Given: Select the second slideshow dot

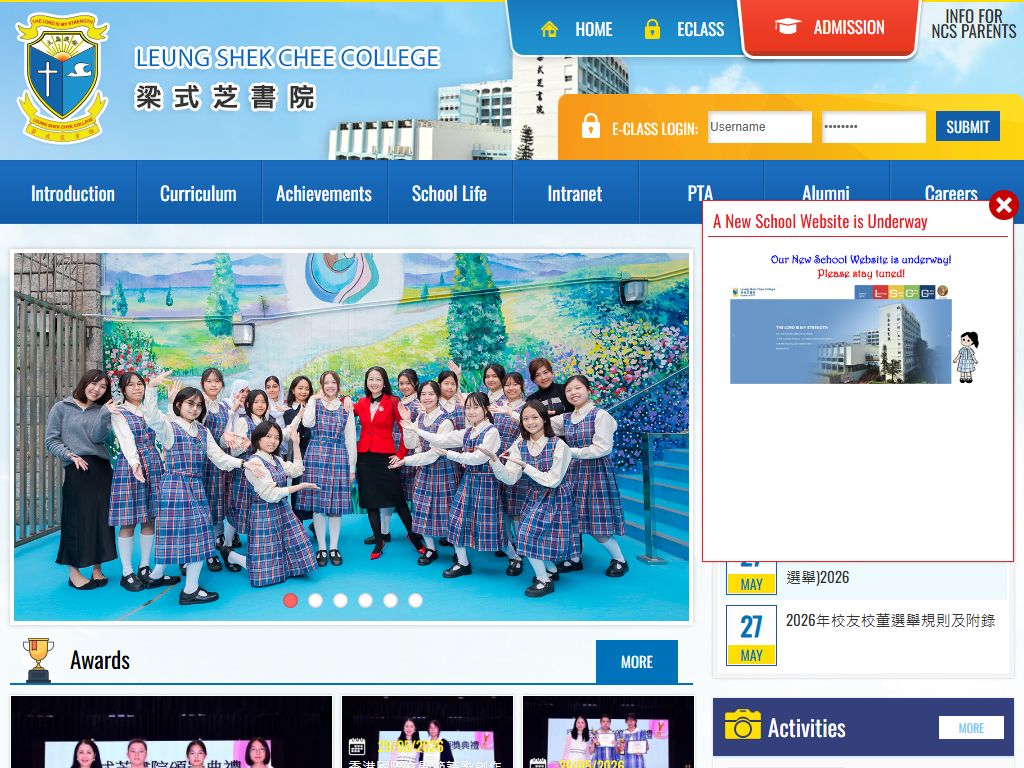Looking at the screenshot, I should (x=315, y=600).
